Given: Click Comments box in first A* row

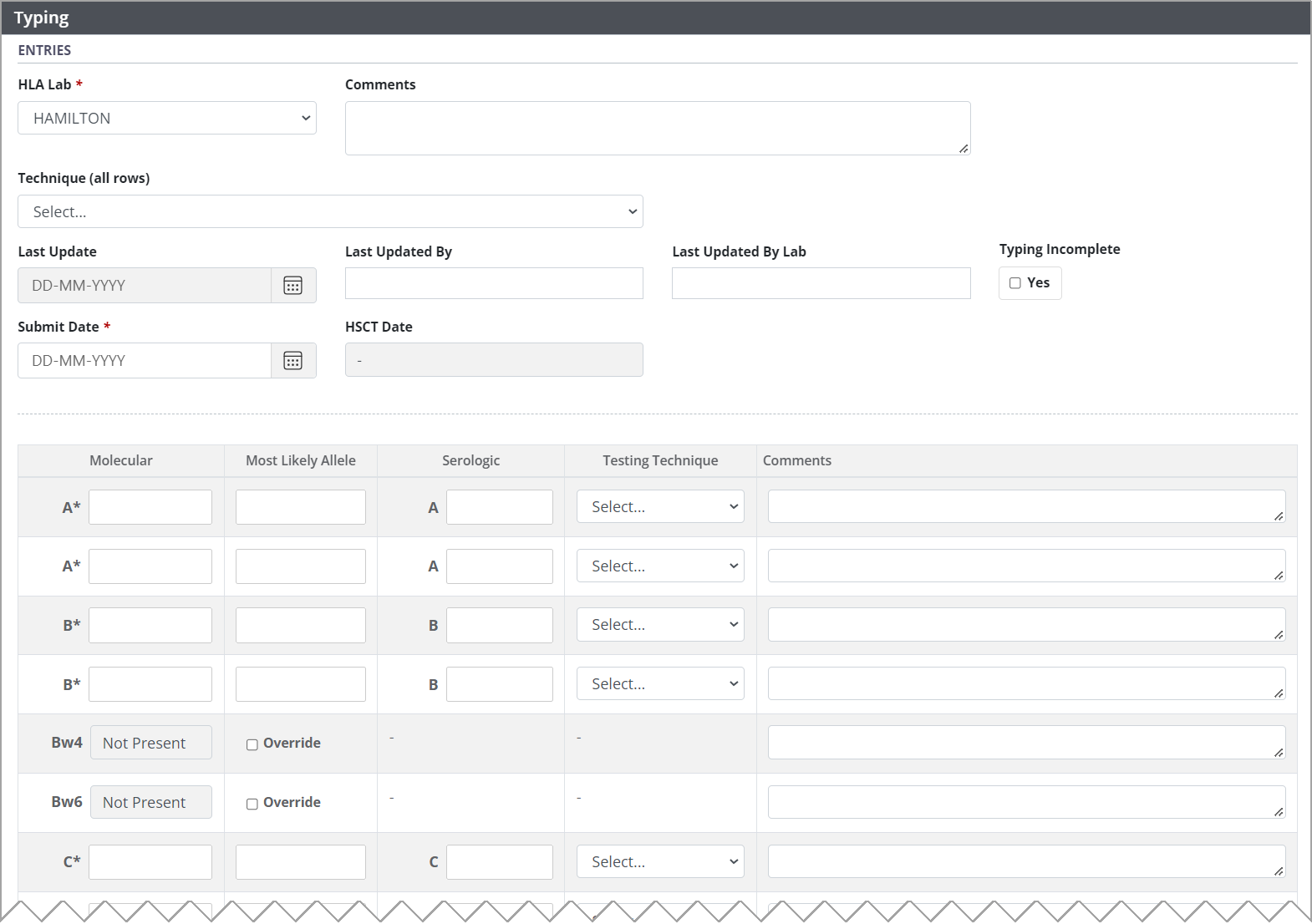Looking at the screenshot, I should pos(1026,506).
